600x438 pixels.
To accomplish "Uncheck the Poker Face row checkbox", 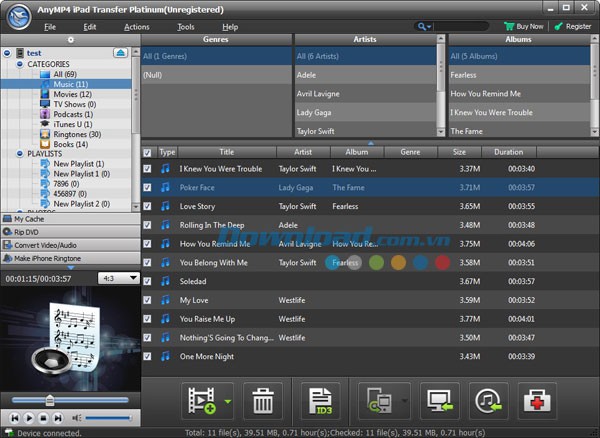I will point(147,187).
